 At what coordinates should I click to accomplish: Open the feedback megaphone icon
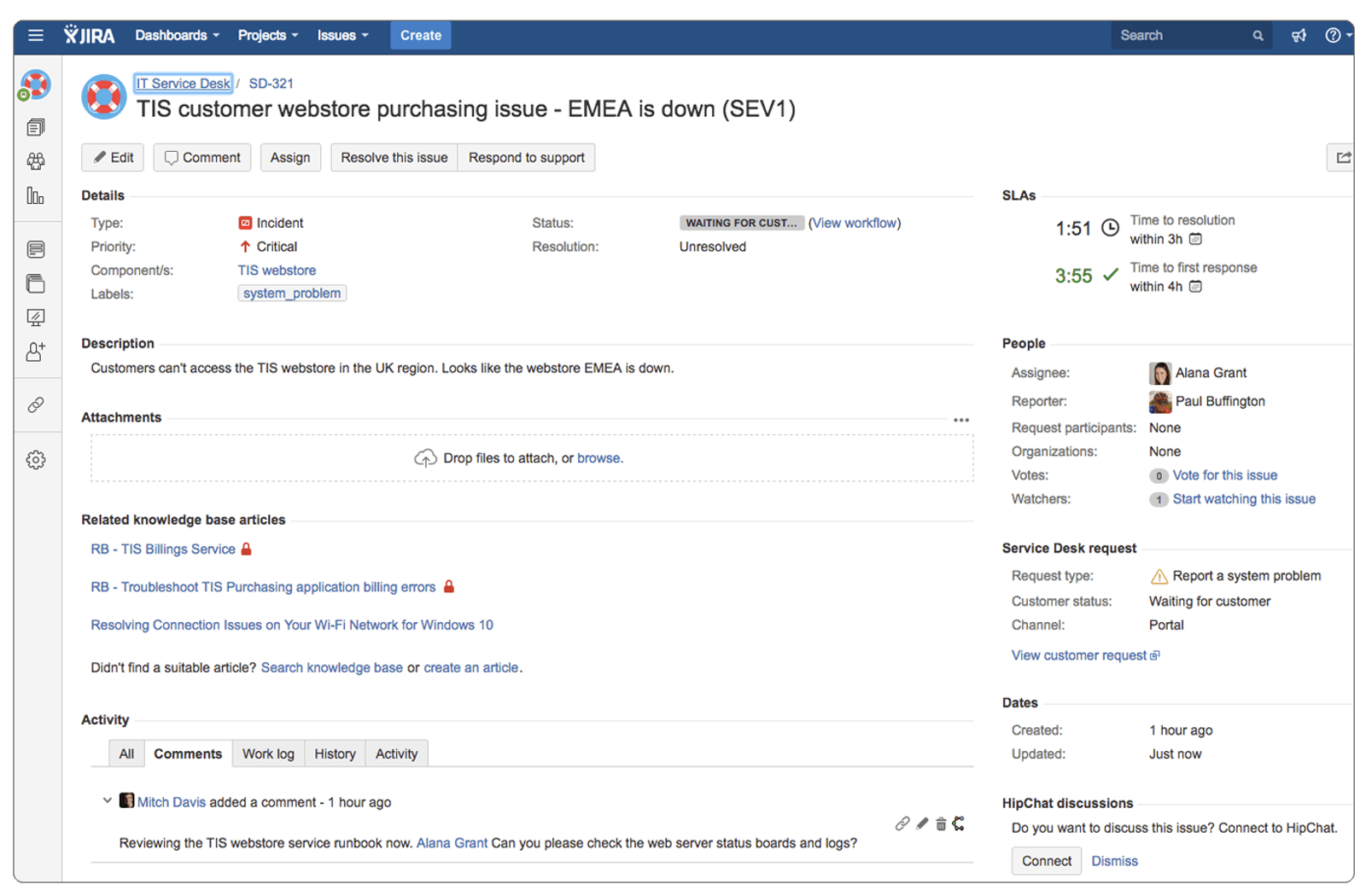1299,35
